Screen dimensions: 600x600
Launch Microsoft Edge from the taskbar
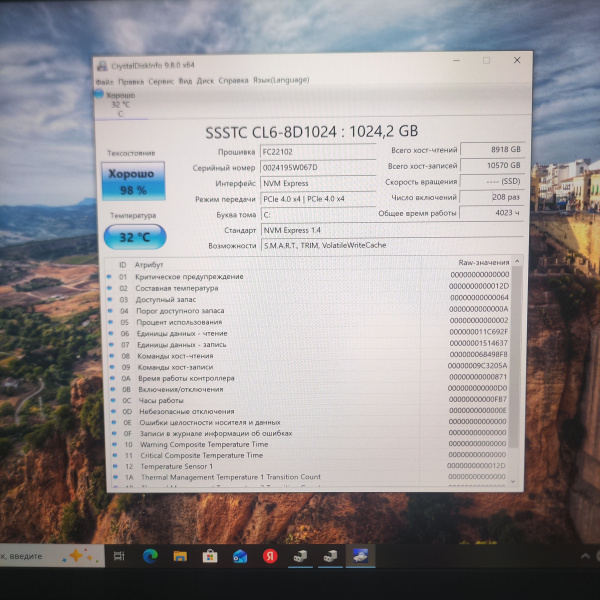point(150,556)
